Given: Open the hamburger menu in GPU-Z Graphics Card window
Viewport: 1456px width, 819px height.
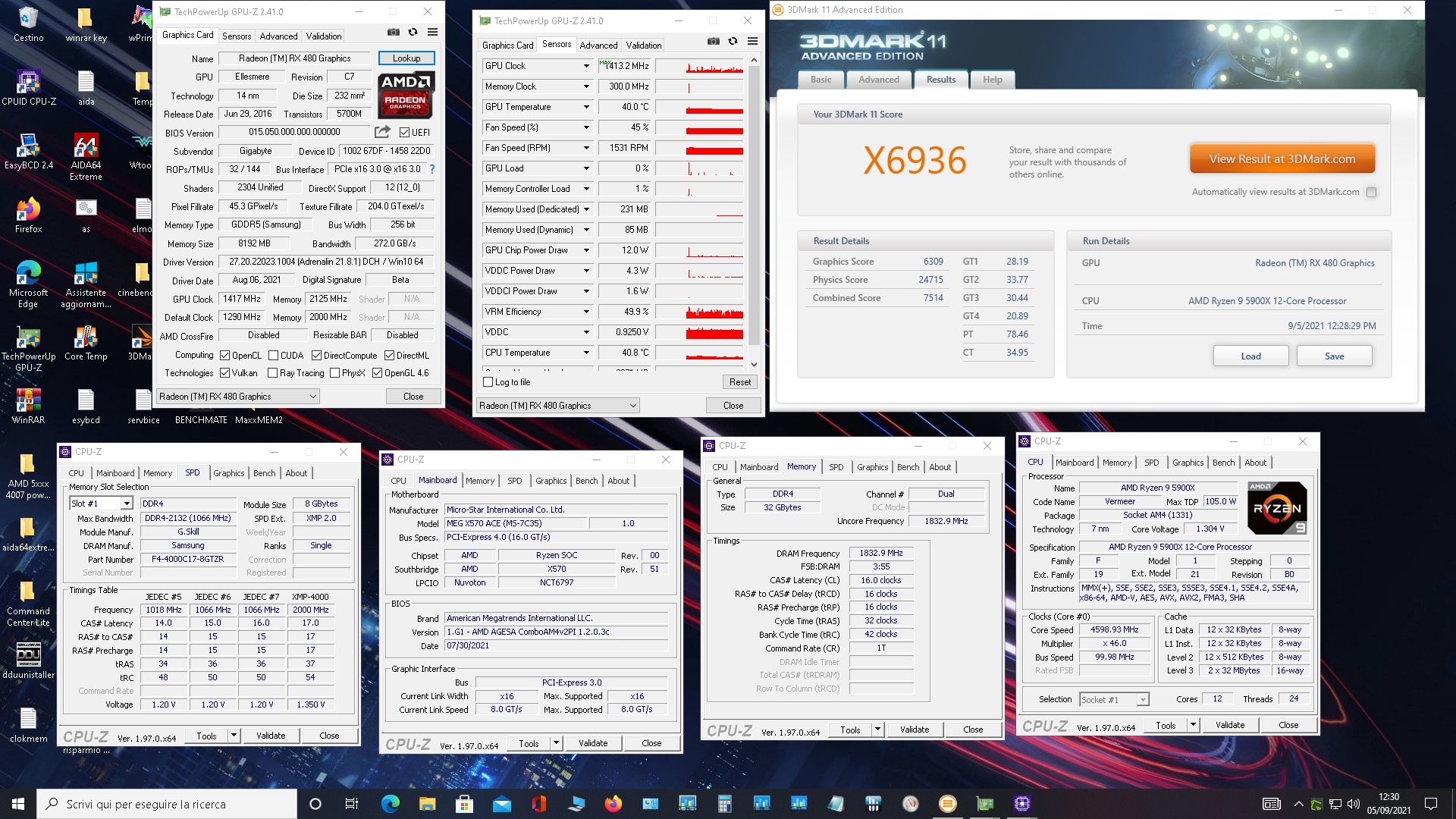Looking at the screenshot, I should [x=432, y=32].
